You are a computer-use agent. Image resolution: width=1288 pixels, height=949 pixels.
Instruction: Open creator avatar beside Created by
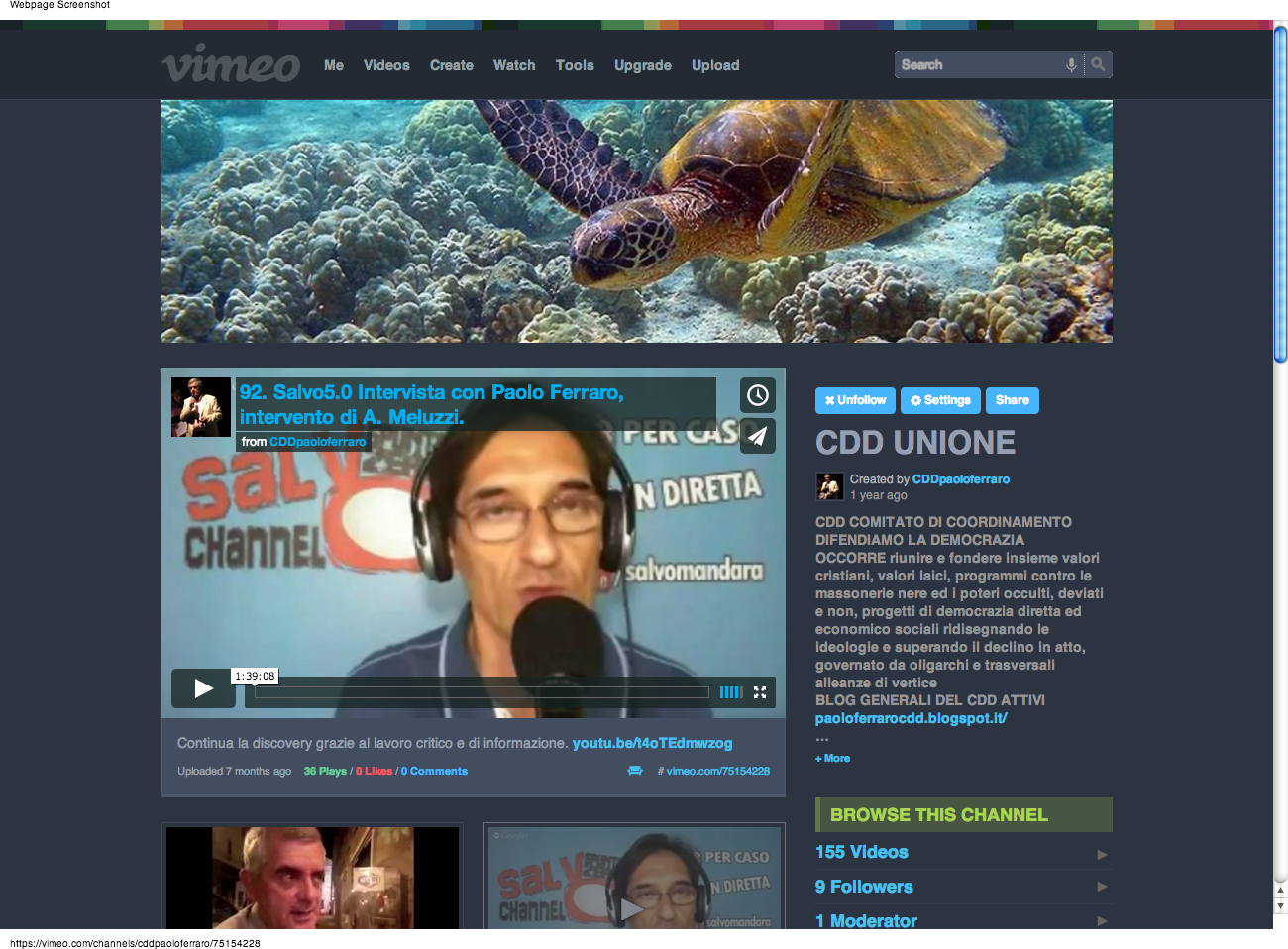click(829, 486)
